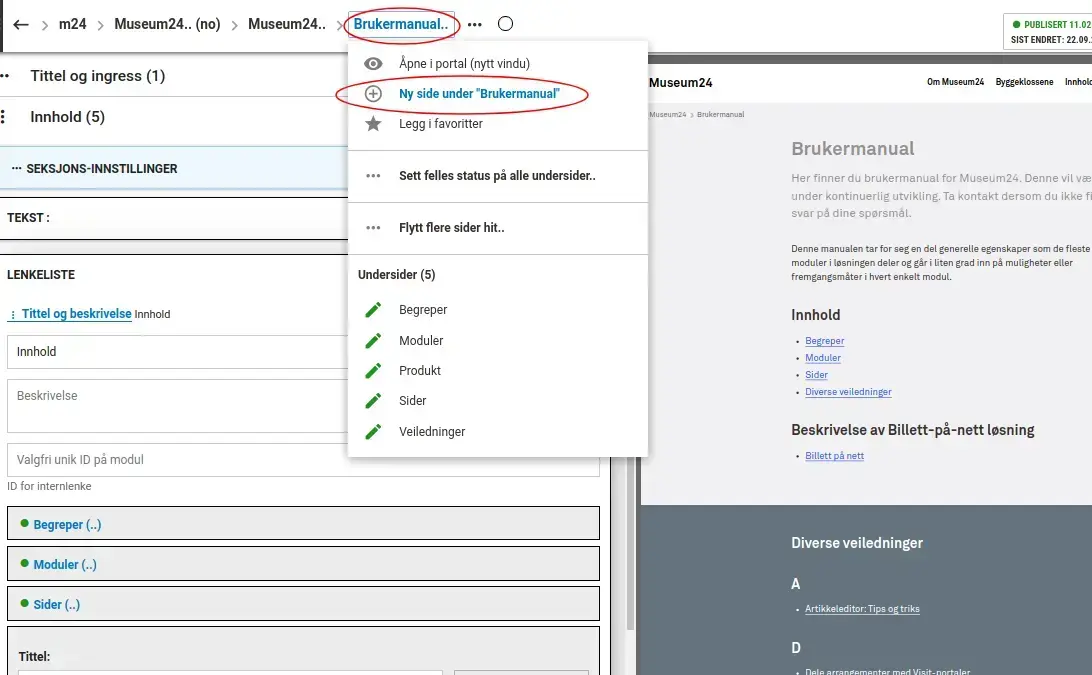The height and width of the screenshot is (675, 1092).
Task: Navigate to m24 breadcrumb
Action: pos(72,24)
